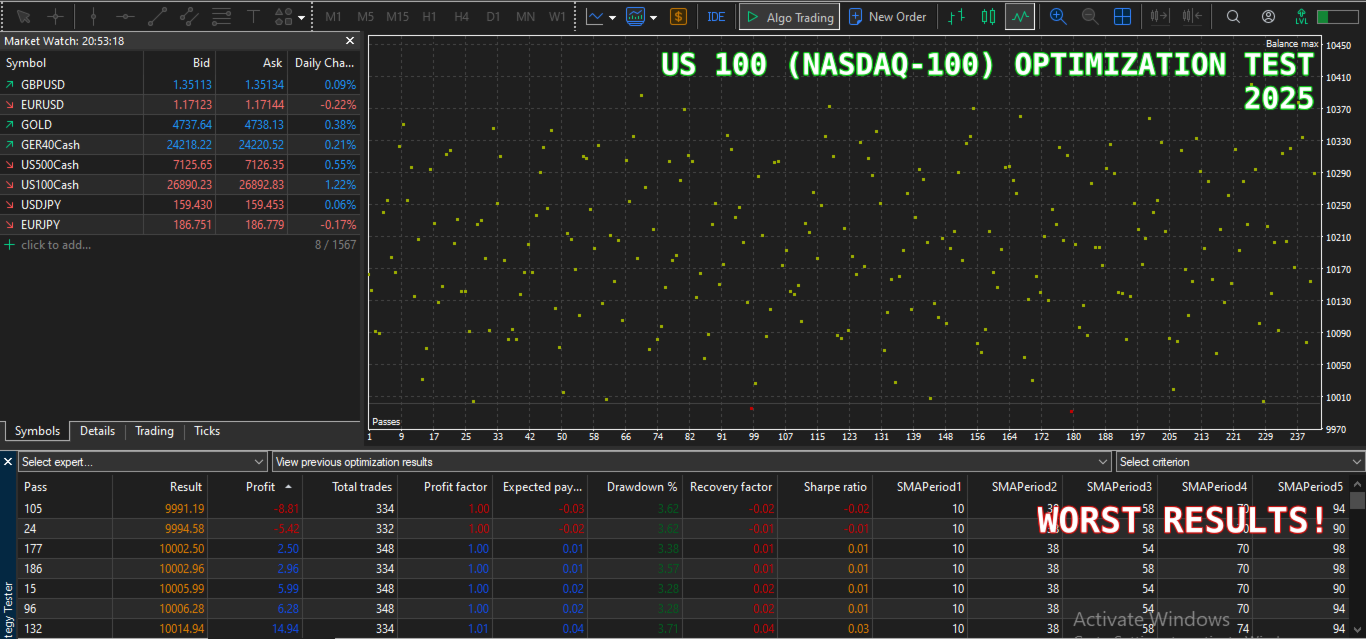Select the W1 weekly timeframe
This screenshot has height=639, width=1366.
point(557,17)
